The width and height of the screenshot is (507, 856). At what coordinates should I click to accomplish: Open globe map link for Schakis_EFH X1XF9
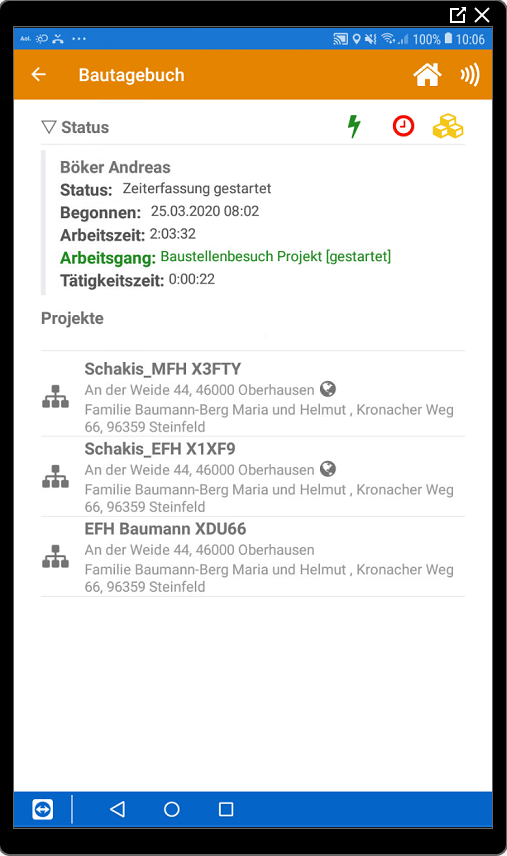coord(327,469)
